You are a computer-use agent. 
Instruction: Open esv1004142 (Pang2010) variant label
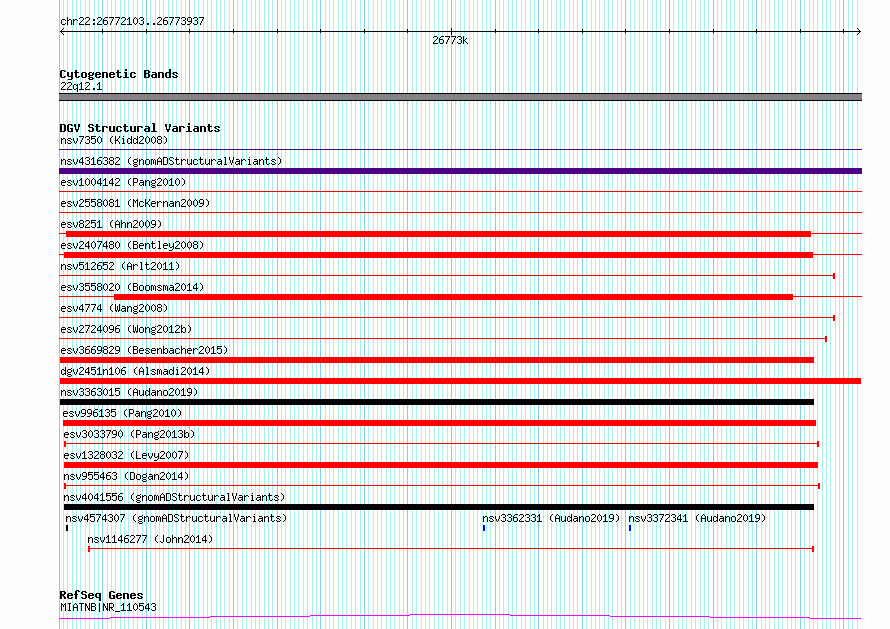point(123,182)
